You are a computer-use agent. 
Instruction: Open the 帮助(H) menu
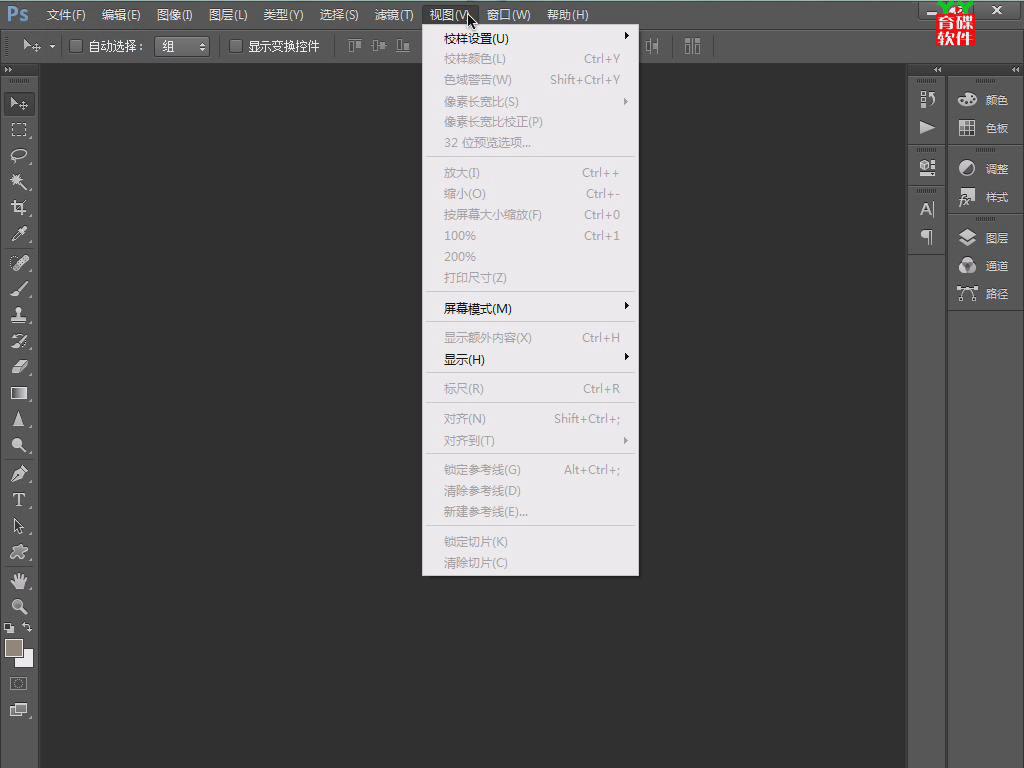pos(567,14)
